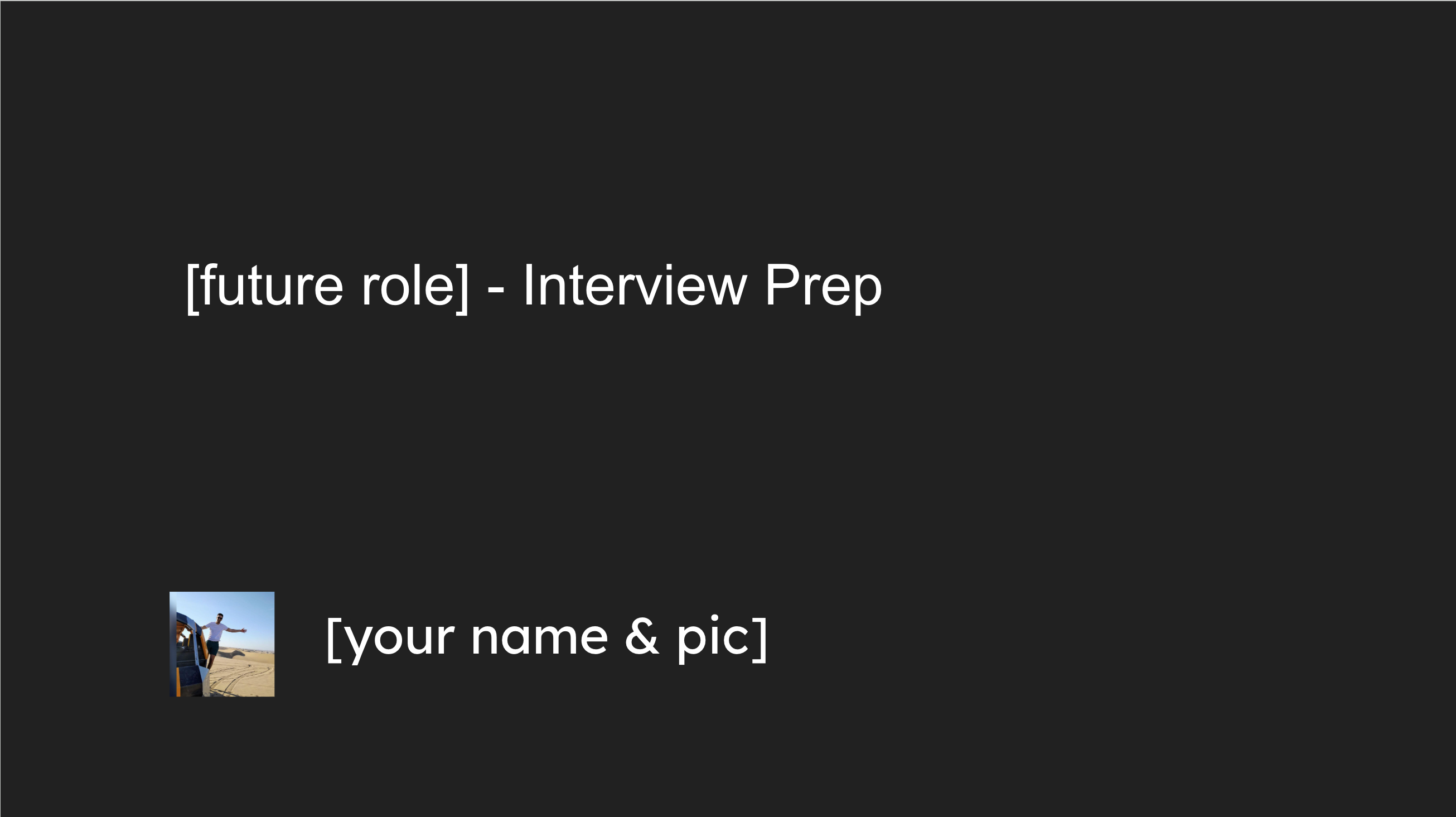Screen dimensions: 1456x817
Task: Click the word "role]" in the title
Action: [415, 287]
